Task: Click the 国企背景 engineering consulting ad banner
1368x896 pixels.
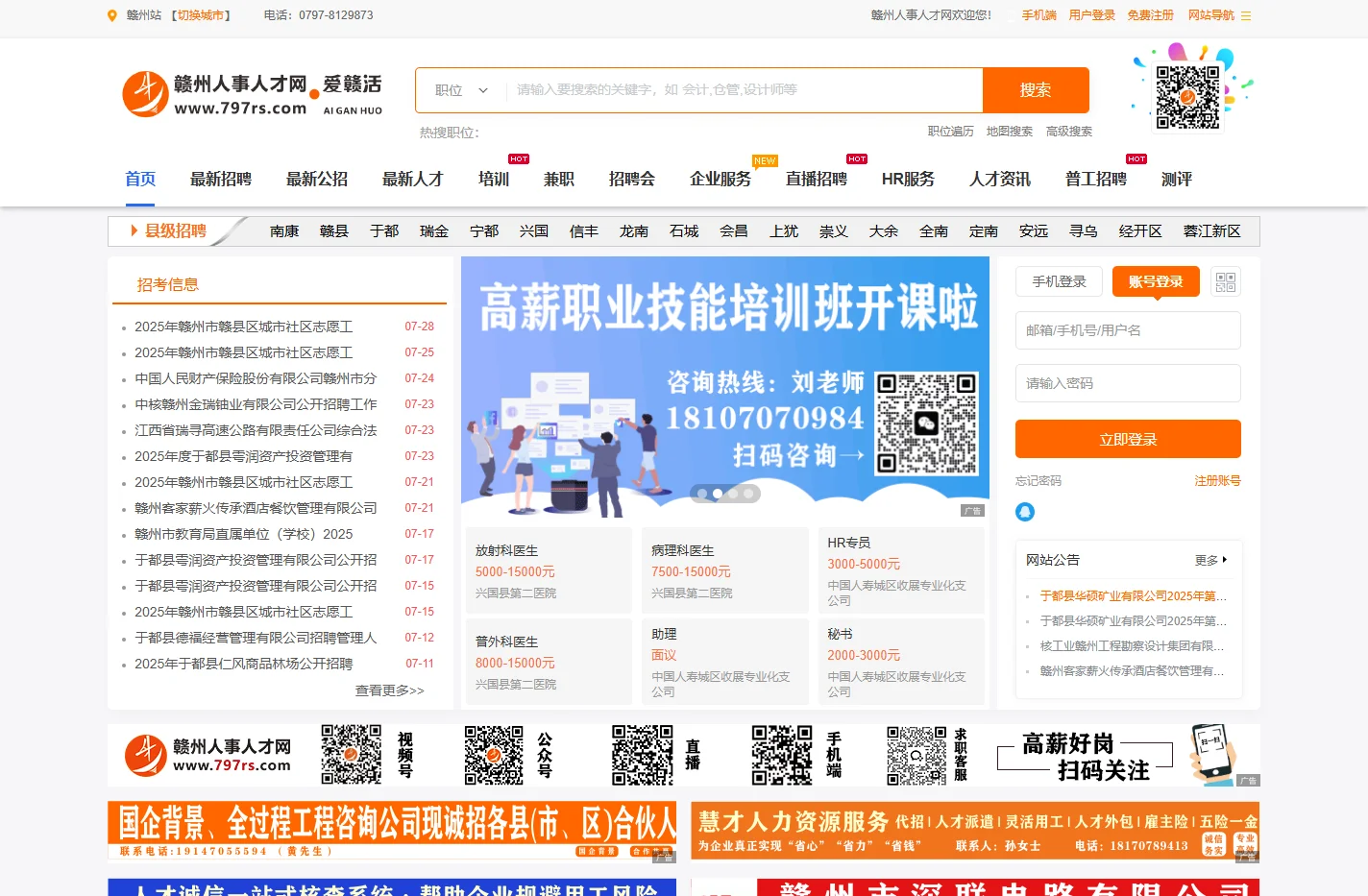Action: coord(392,830)
